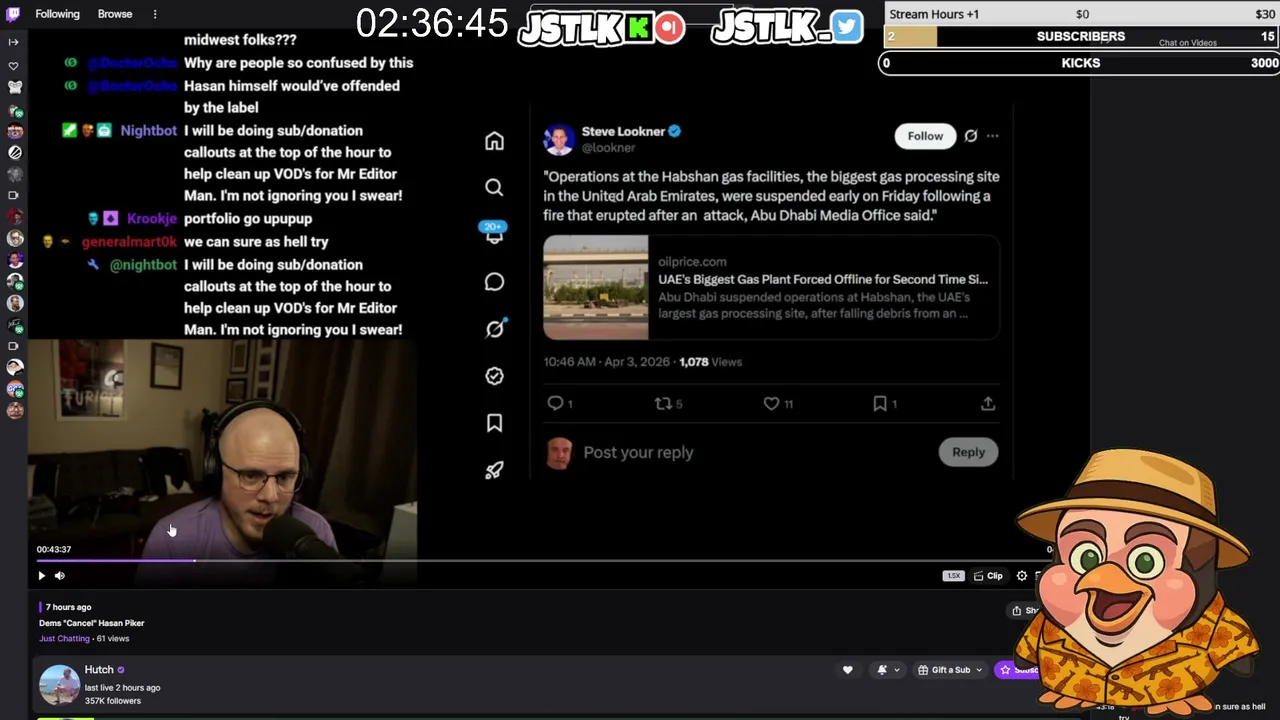The width and height of the screenshot is (1280, 720).
Task: Click the Nightbot username in chat
Action: tap(148, 130)
